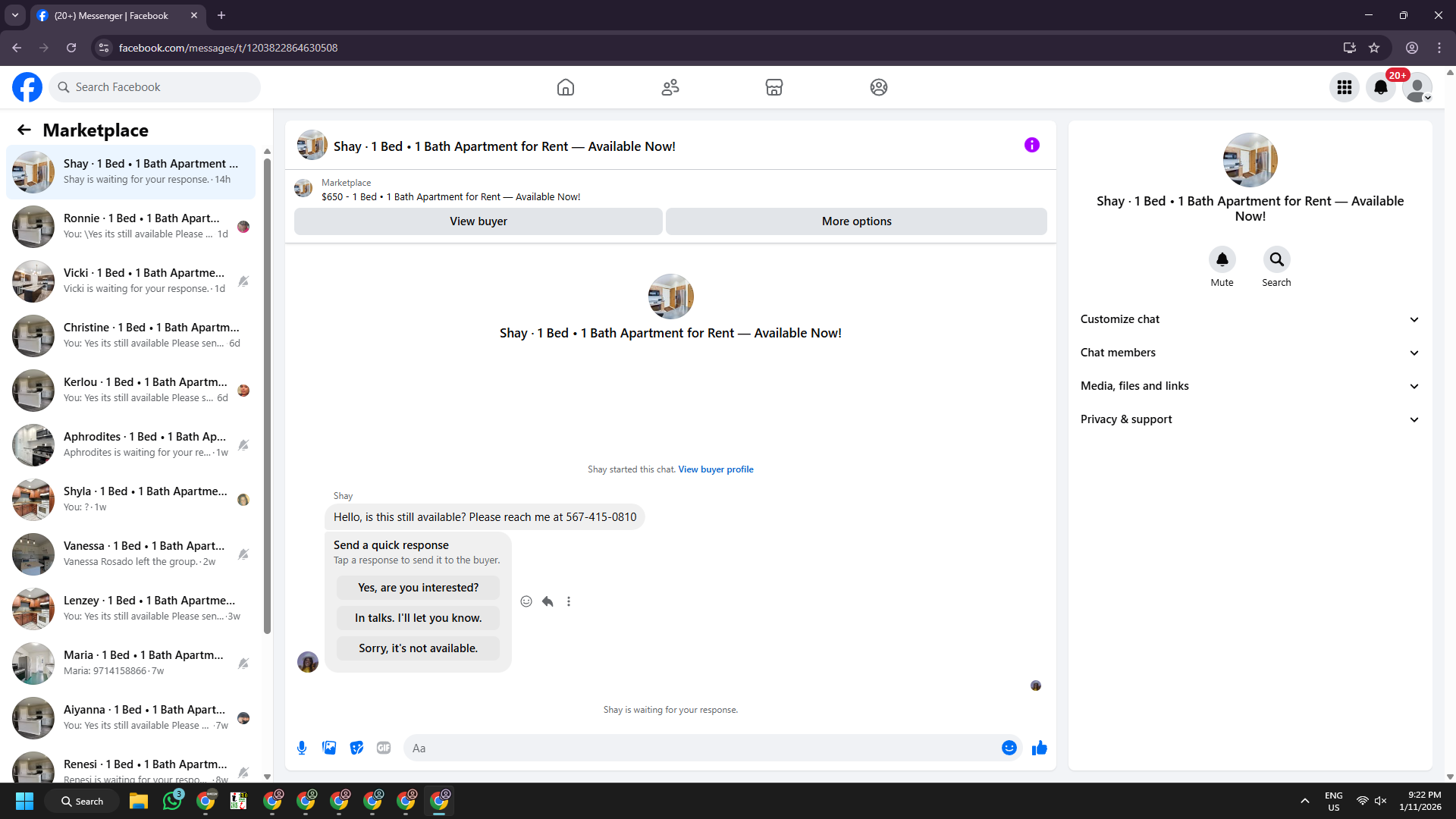React to Shay's message with emoji
This screenshot has width=1456, height=819.
point(526,601)
